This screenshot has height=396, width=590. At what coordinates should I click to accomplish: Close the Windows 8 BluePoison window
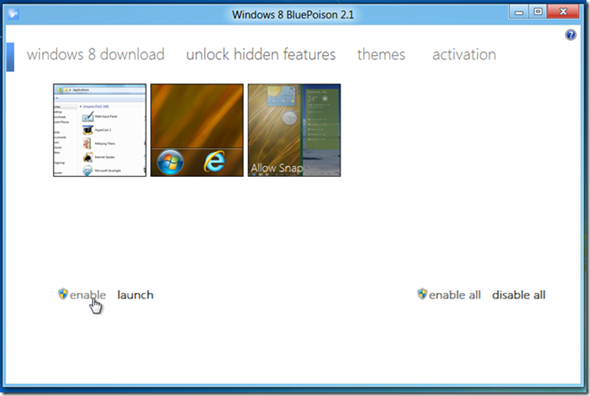coord(563,12)
